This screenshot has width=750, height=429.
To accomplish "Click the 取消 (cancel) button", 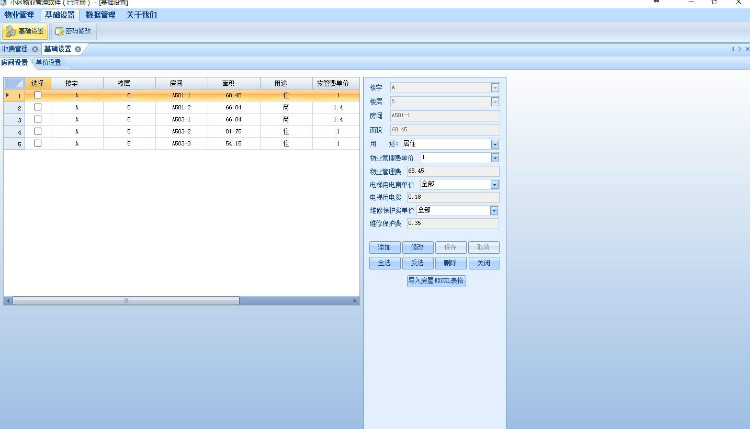I will (484, 247).
